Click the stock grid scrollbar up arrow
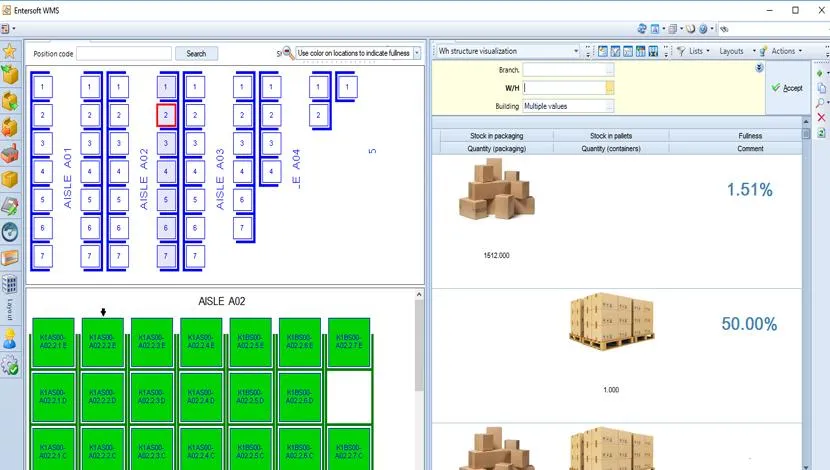The width and height of the screenshot is (830, 470). click(806, 122)
